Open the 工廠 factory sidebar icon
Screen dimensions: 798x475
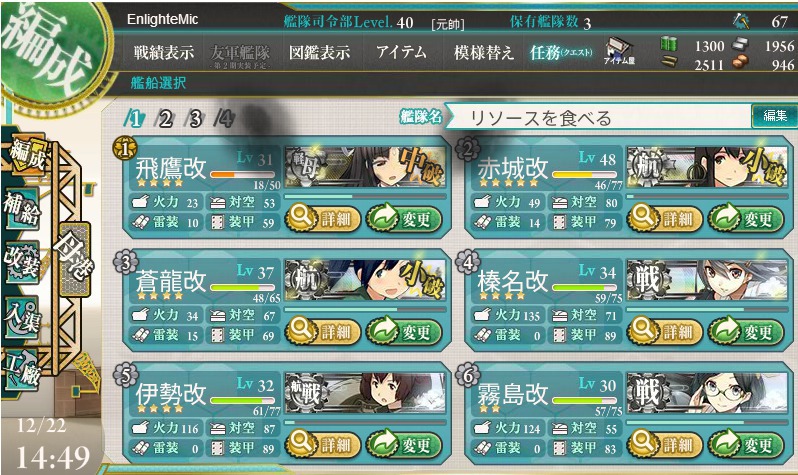click(x=21, y=370)
